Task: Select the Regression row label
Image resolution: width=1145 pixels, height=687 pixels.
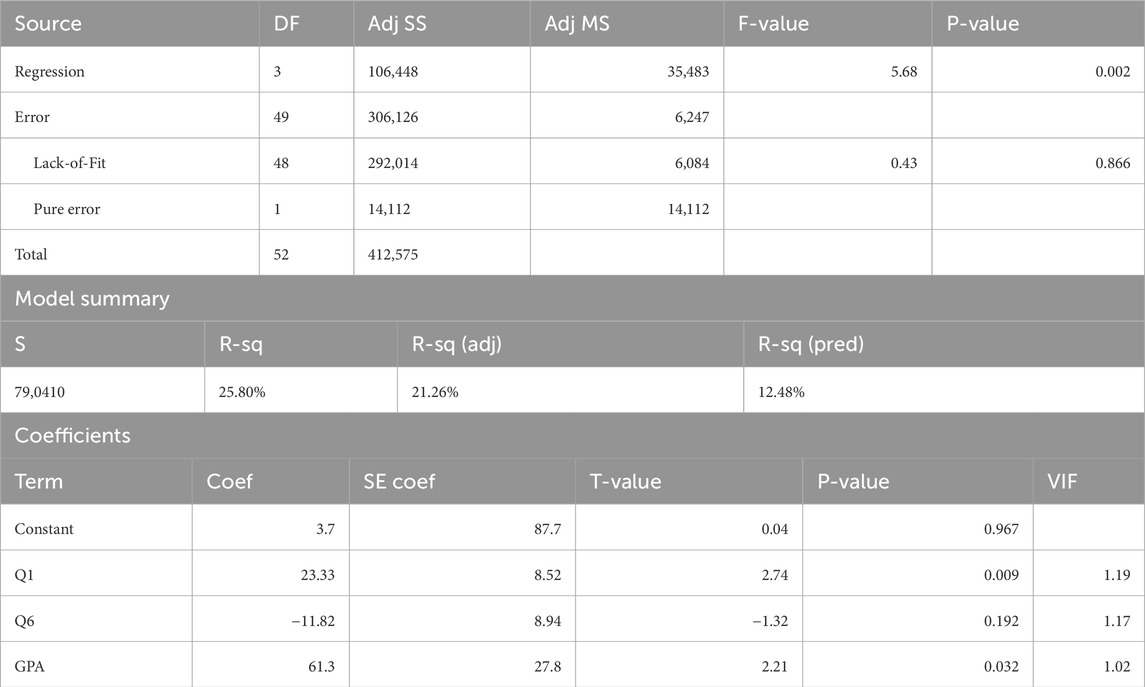Action: (x=49, y=72)
